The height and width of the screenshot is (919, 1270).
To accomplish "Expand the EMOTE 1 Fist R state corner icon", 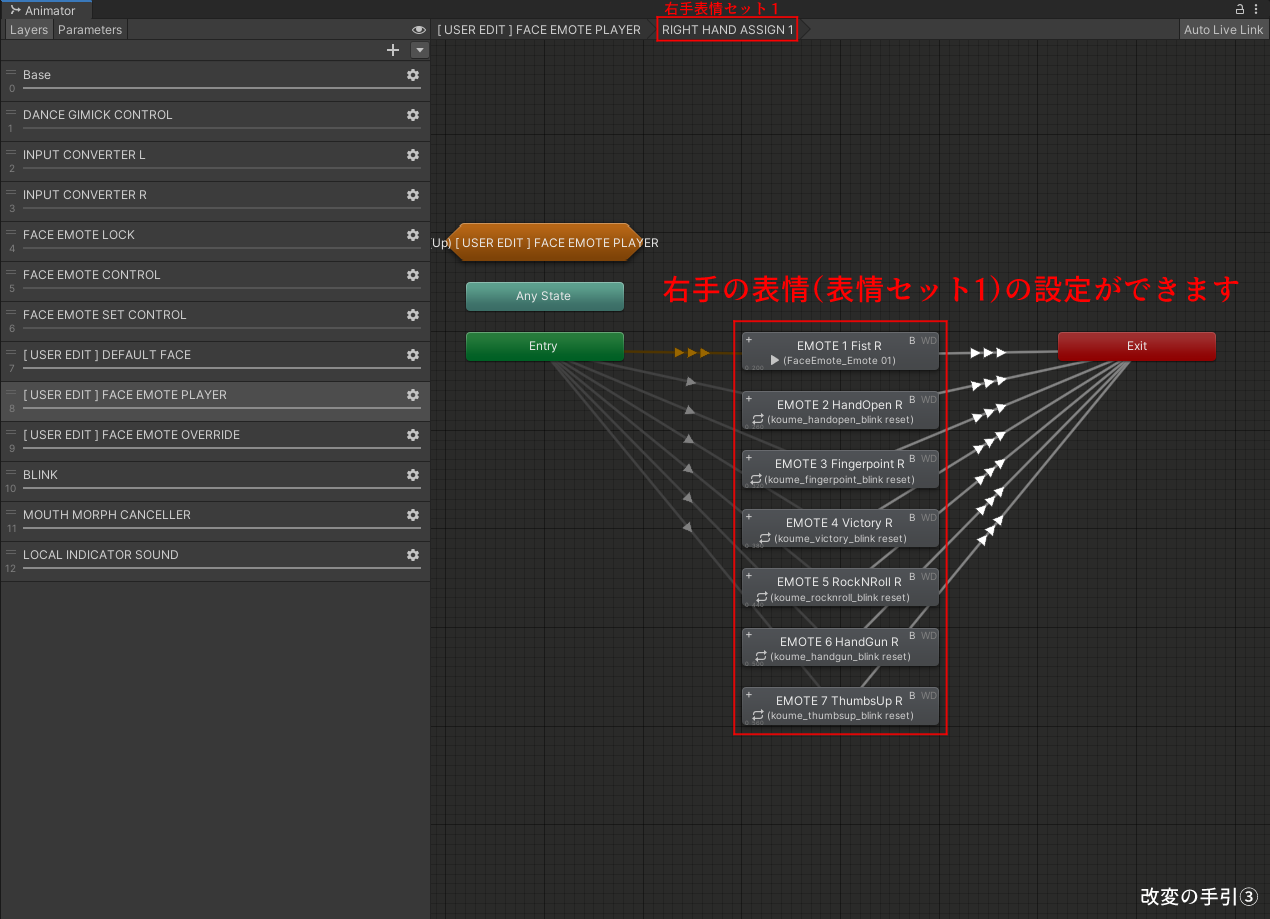I will (748, 339).
